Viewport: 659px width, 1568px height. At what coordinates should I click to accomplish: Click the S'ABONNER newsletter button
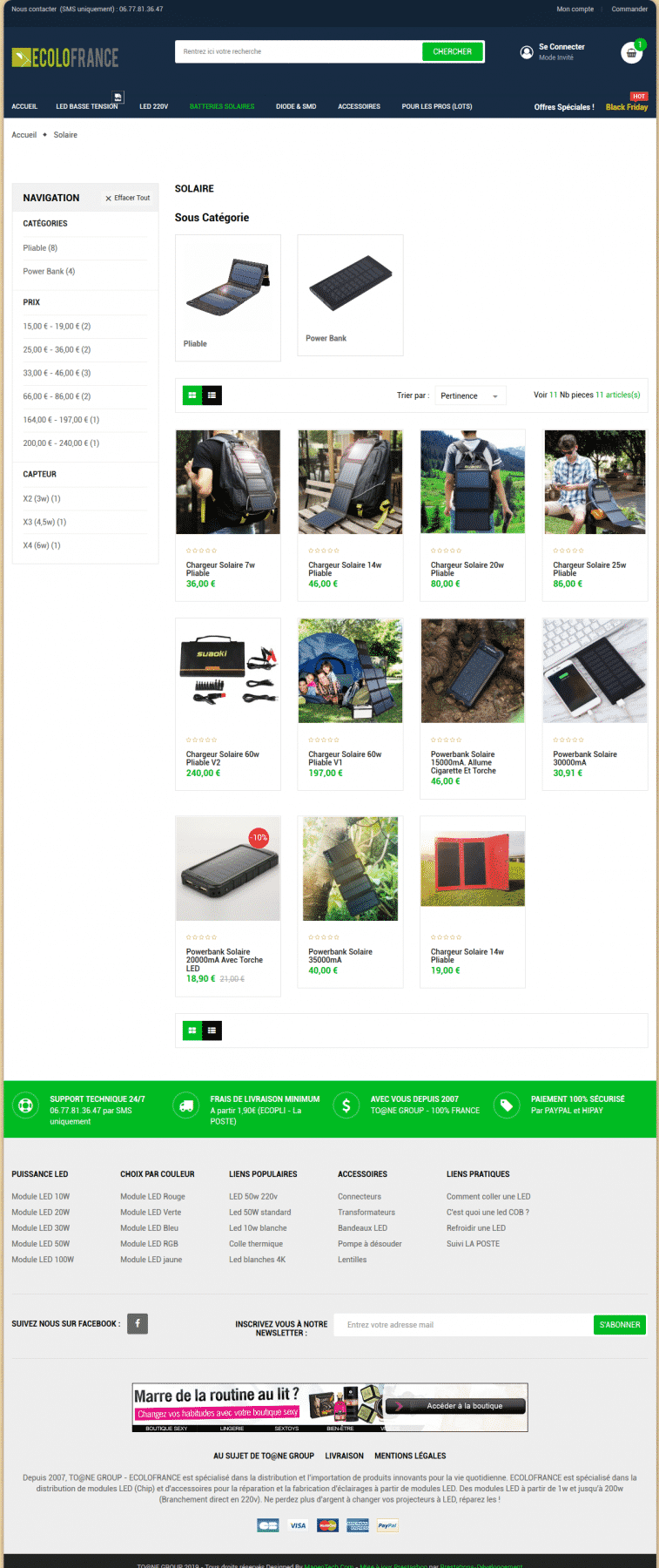pyautogui.click(x=620, y=1325)
